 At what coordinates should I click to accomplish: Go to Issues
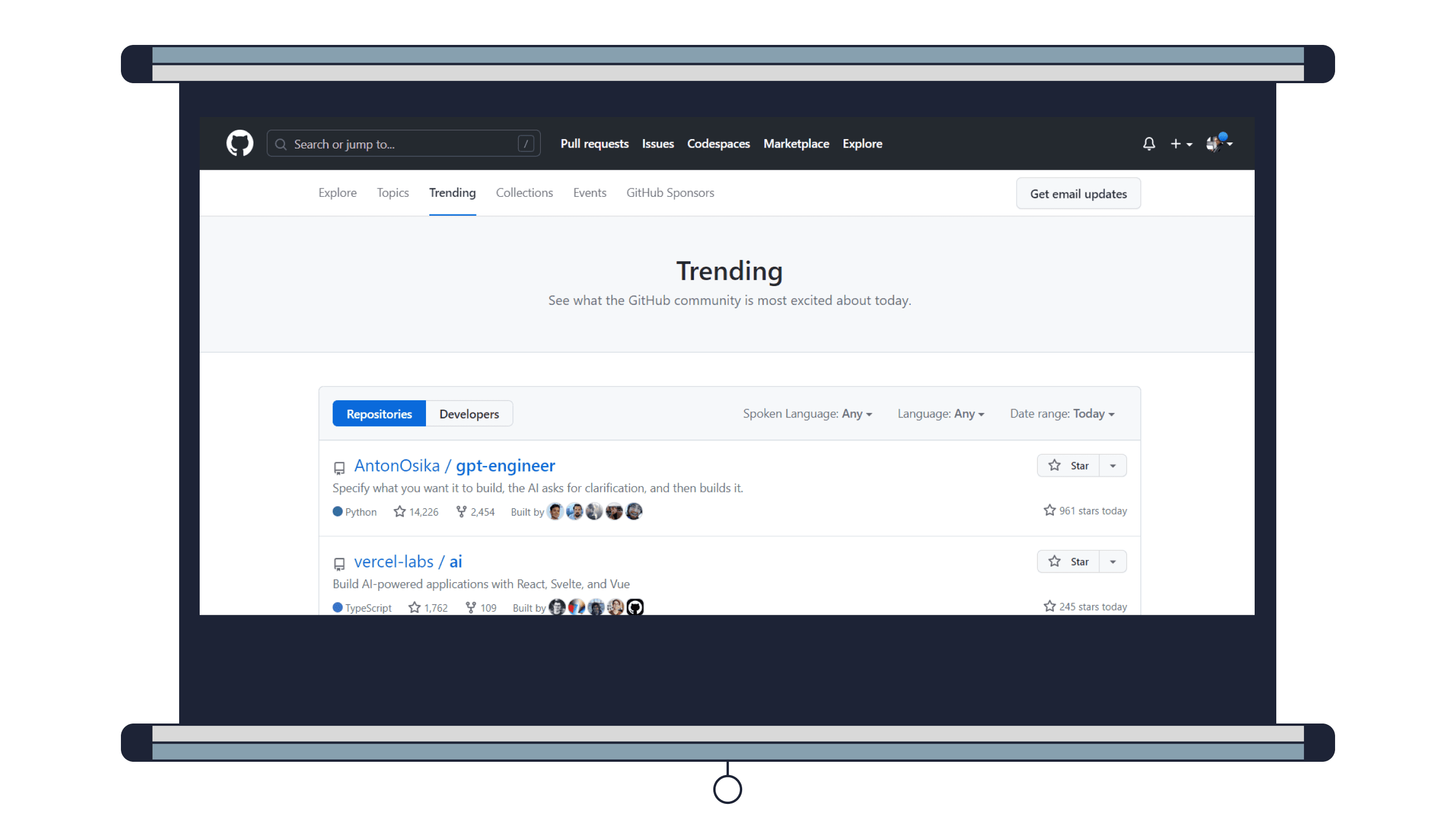point(657,144)
